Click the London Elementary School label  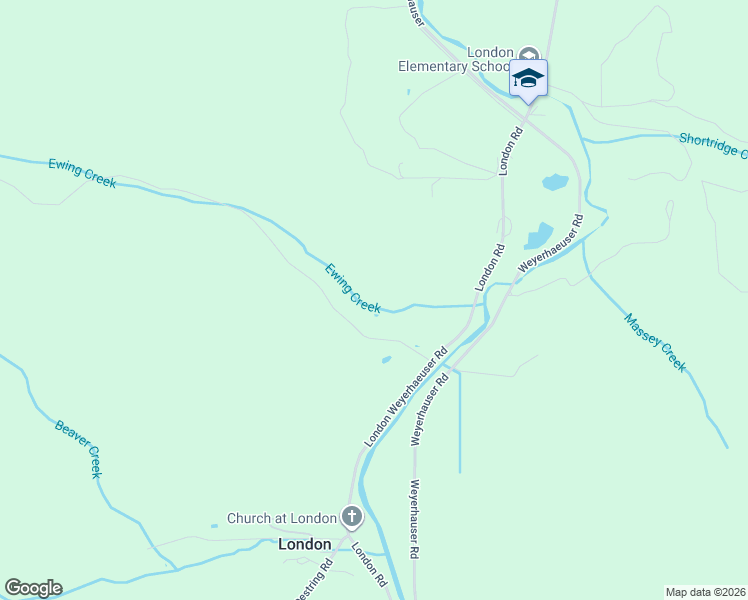[455, 59]
